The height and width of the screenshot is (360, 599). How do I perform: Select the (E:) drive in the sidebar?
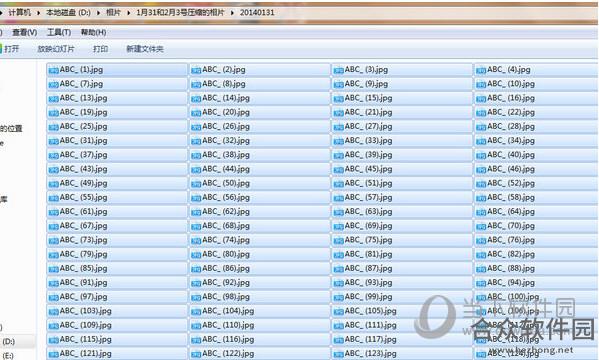click(x=8, y=355)
